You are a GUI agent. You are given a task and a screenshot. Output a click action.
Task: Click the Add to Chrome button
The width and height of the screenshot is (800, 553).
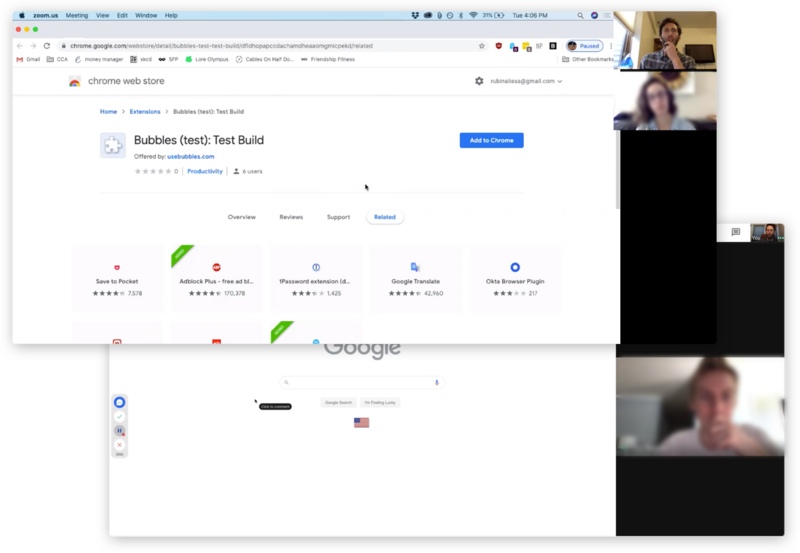point(491,140)
